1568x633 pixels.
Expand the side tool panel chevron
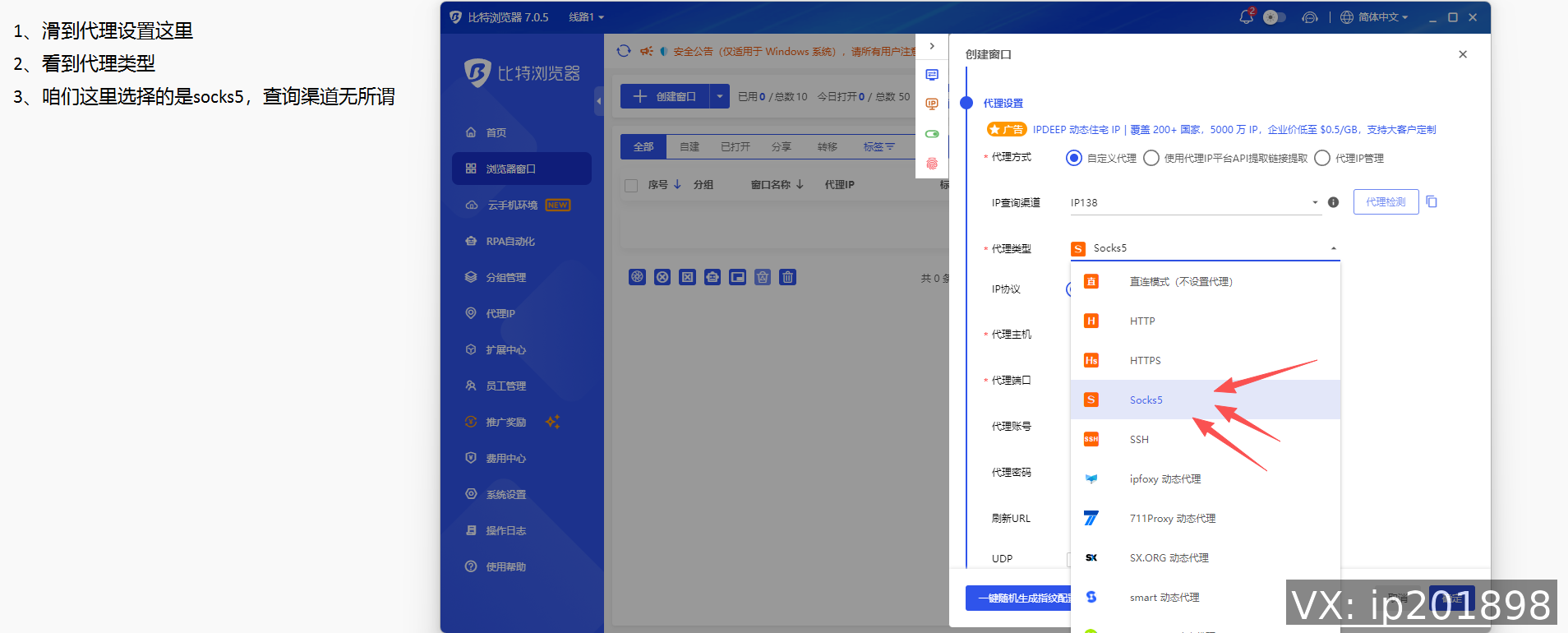pyautogui.click(x=932, y=46)
